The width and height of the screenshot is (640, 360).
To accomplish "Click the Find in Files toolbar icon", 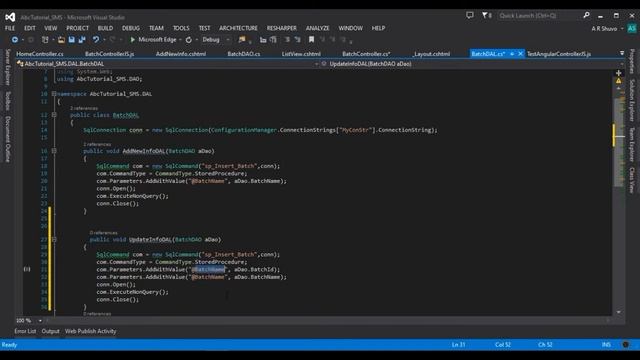I will point(242,40).
